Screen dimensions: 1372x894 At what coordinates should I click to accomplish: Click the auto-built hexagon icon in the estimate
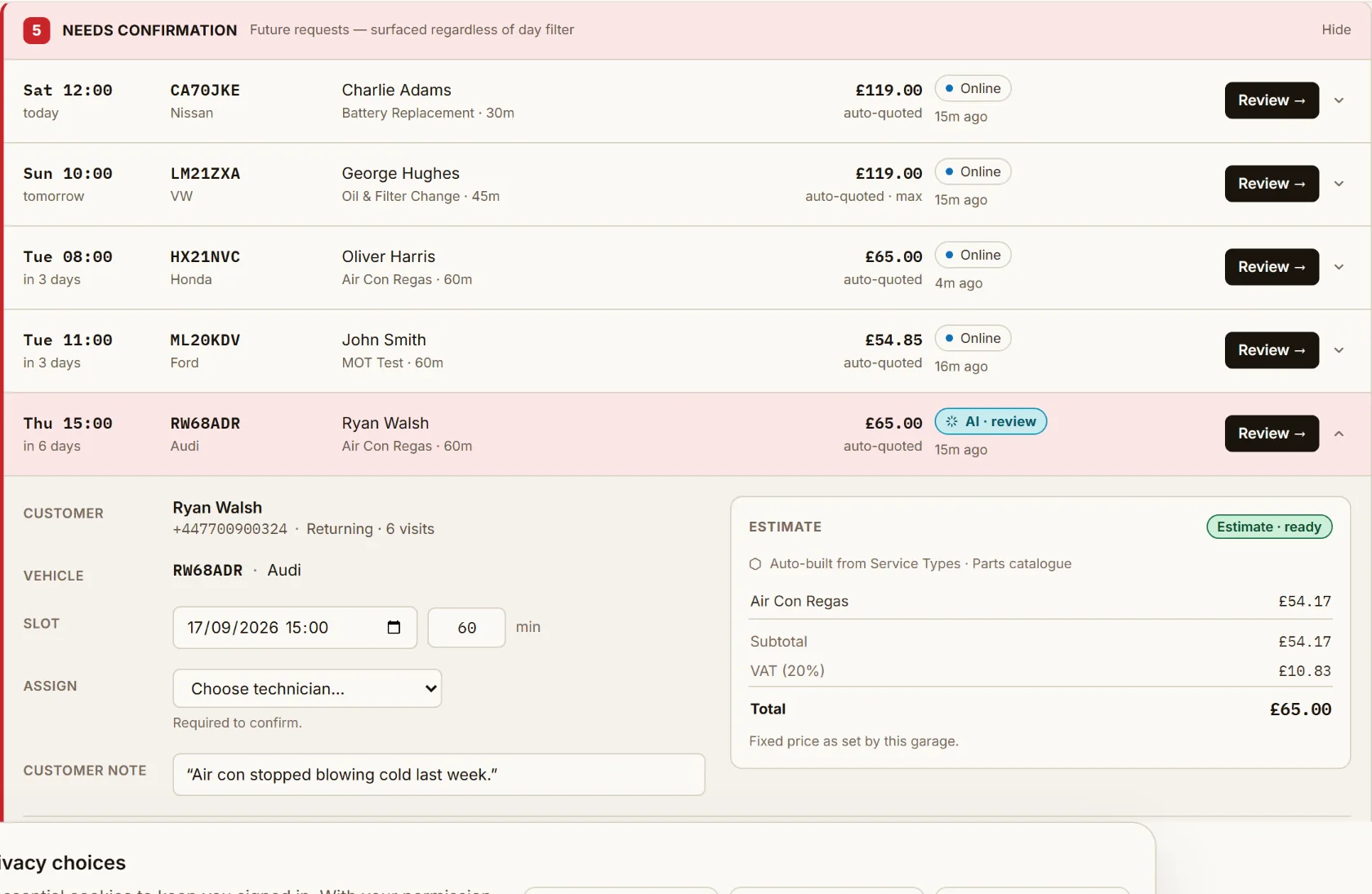pos(755,564)
